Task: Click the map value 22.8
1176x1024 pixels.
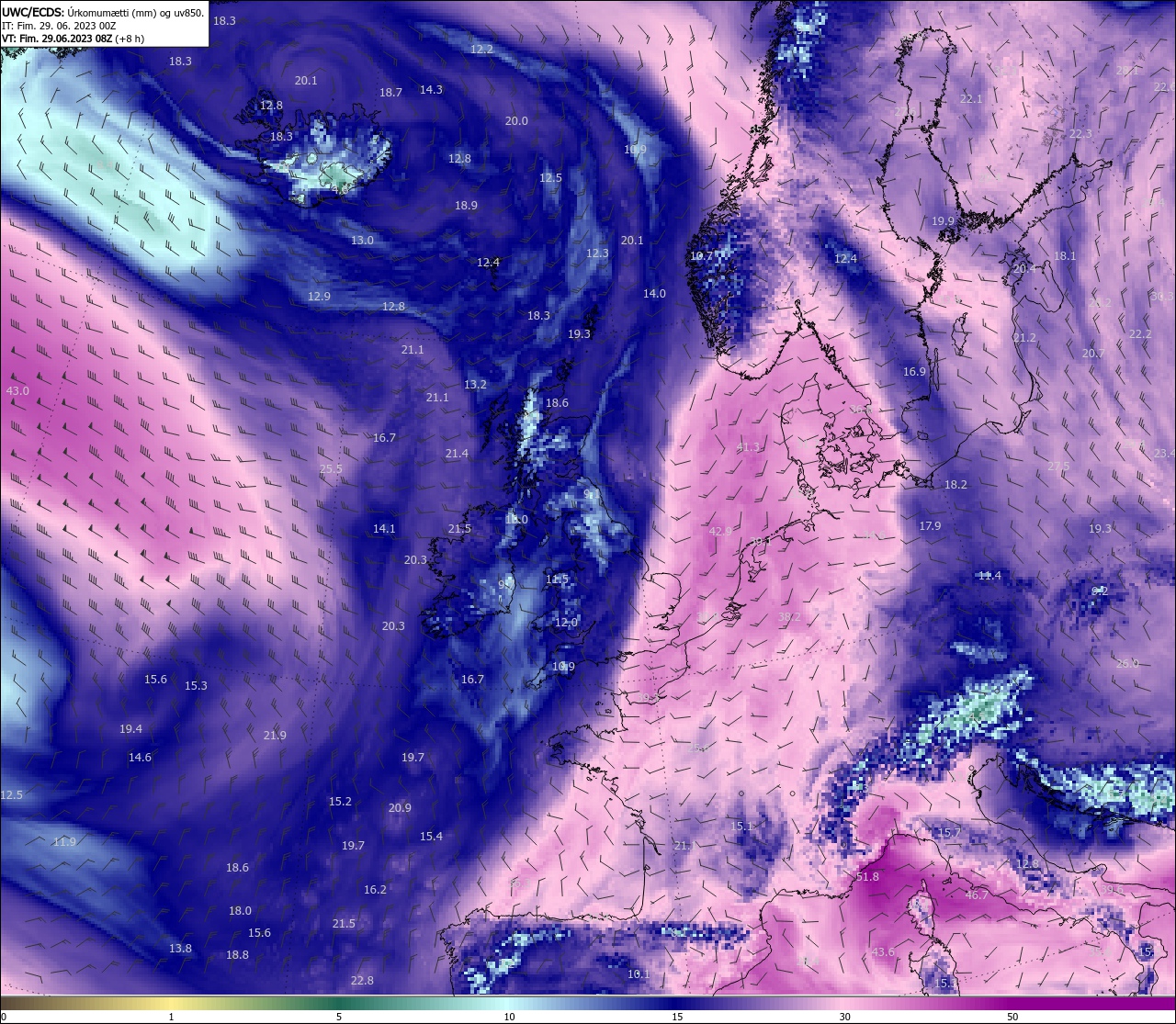Action: pos(362,981)
